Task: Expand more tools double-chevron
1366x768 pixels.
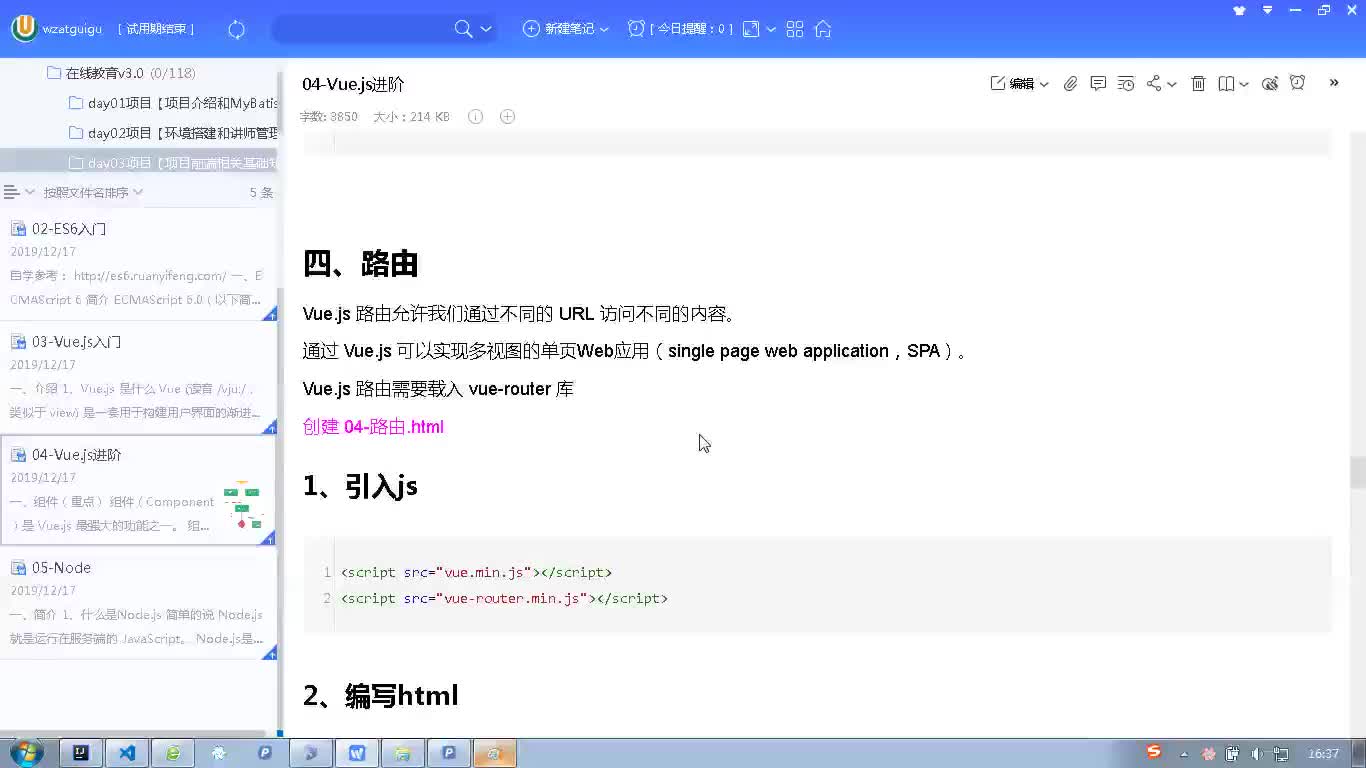Action: 1334,83
